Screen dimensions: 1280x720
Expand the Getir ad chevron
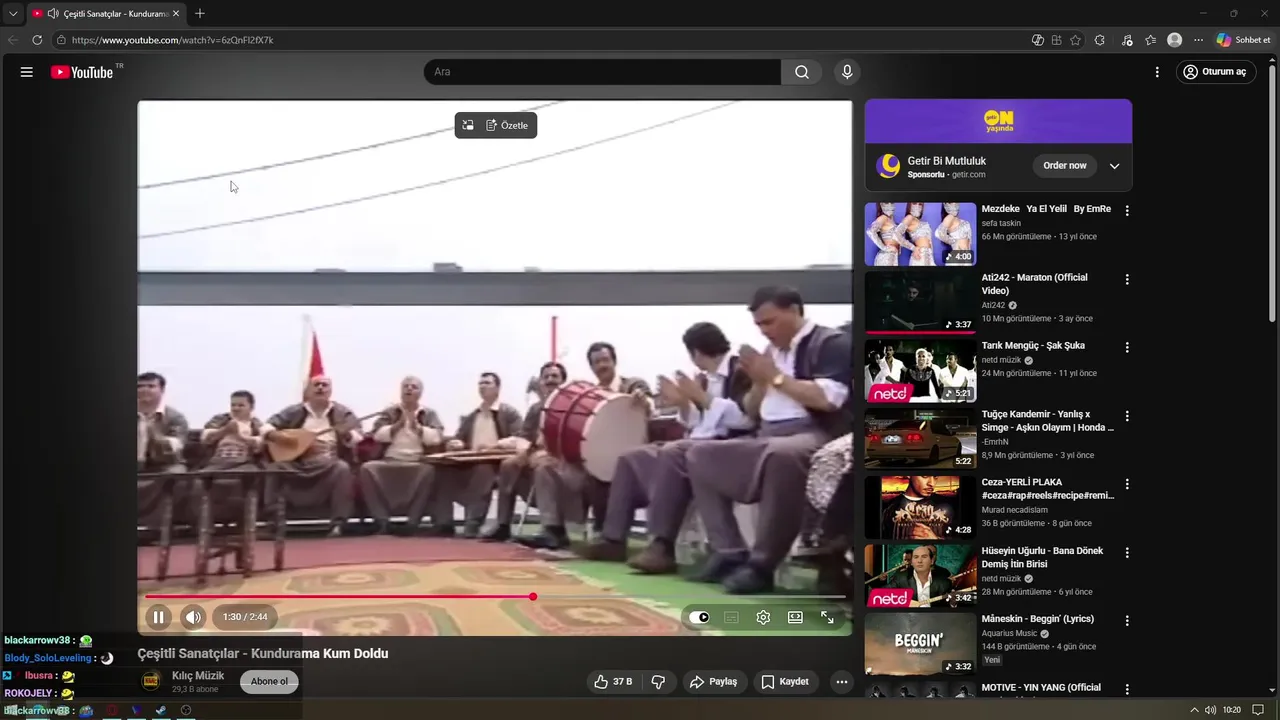pyautogui.click(x=1114, y=166)
